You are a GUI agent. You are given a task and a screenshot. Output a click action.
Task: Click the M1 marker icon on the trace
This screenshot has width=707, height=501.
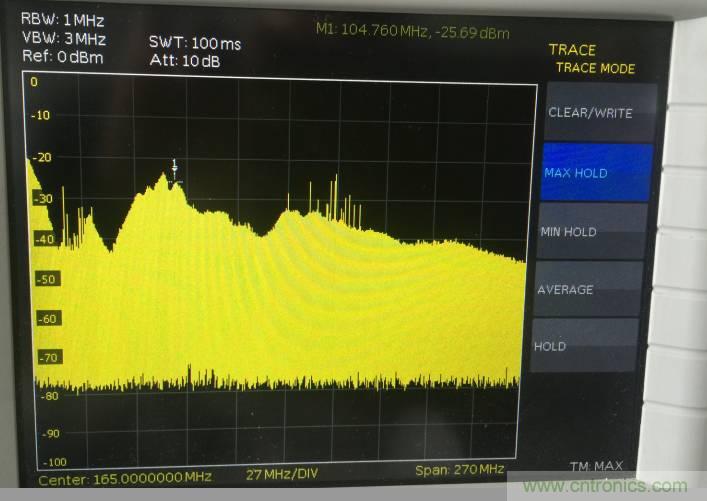click(x=175, y=167)
